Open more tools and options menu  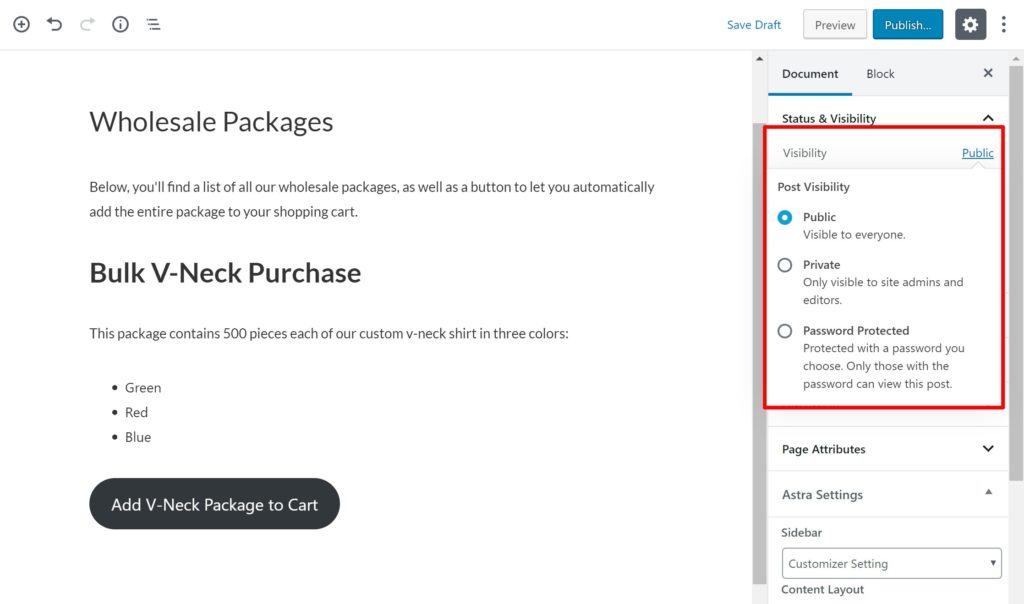click(x=1004, y=24)
